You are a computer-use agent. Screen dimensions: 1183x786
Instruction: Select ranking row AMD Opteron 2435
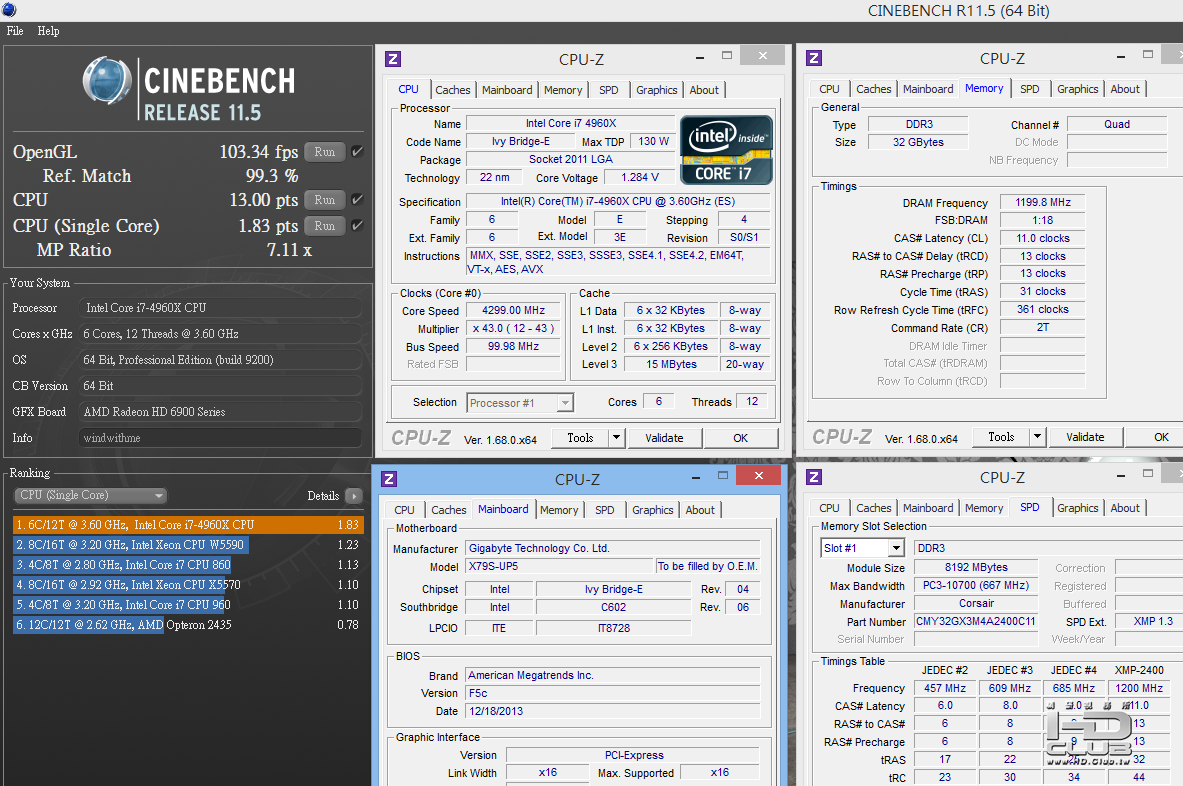(x=189, y=625)
